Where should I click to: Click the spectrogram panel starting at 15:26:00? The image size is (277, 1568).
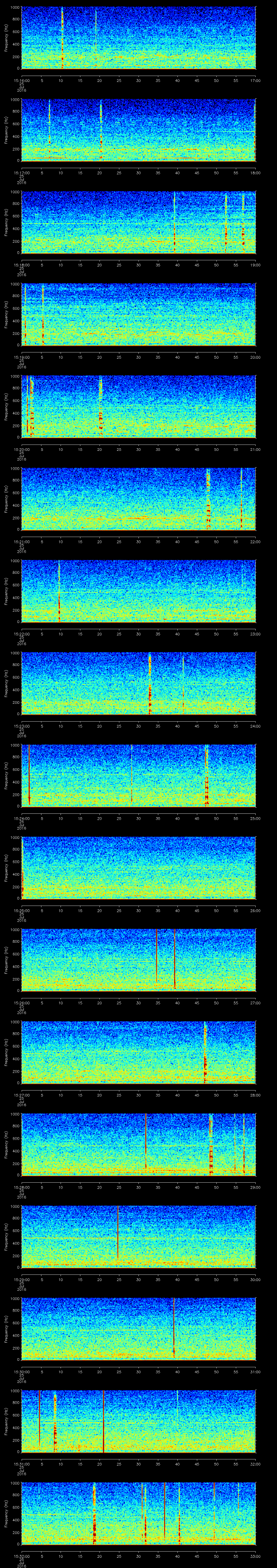tap(139, 960)
